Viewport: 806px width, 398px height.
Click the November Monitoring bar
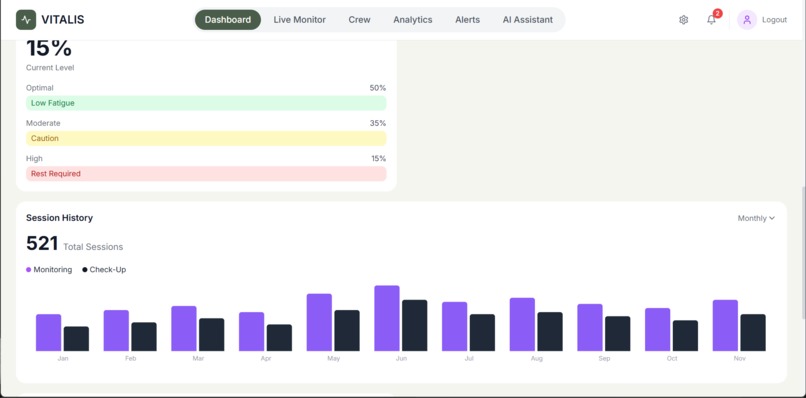click(x=725, y=325)
